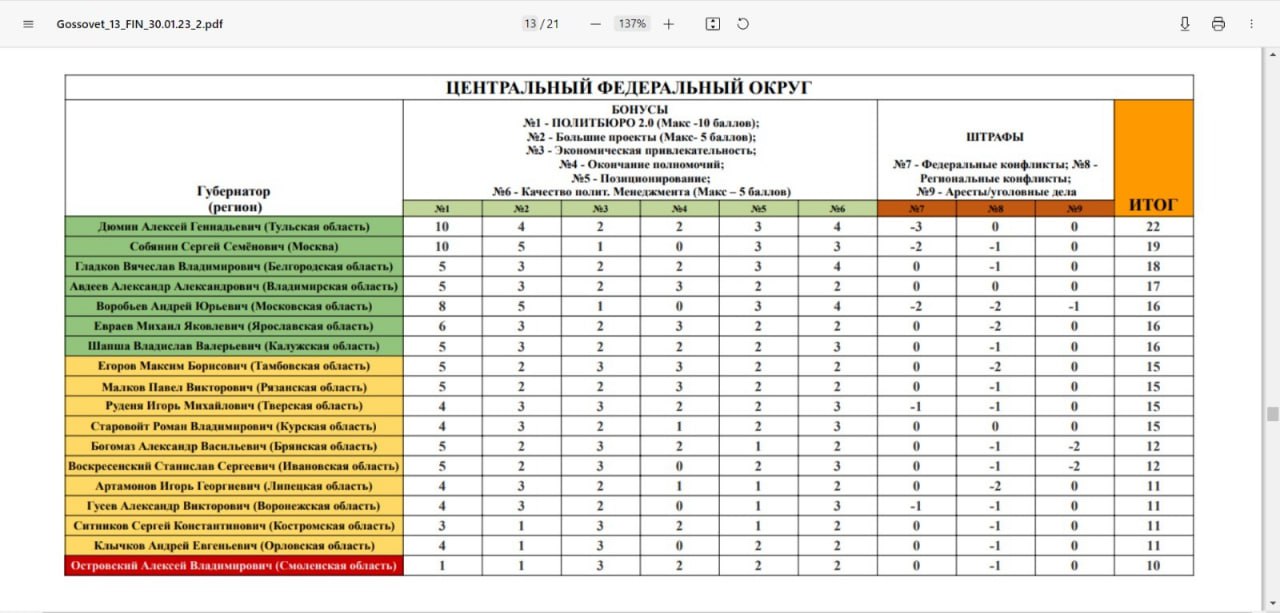Click the zoom in plus icon
The width and height of the screenshot is (1280, 613).
(669, 24)
